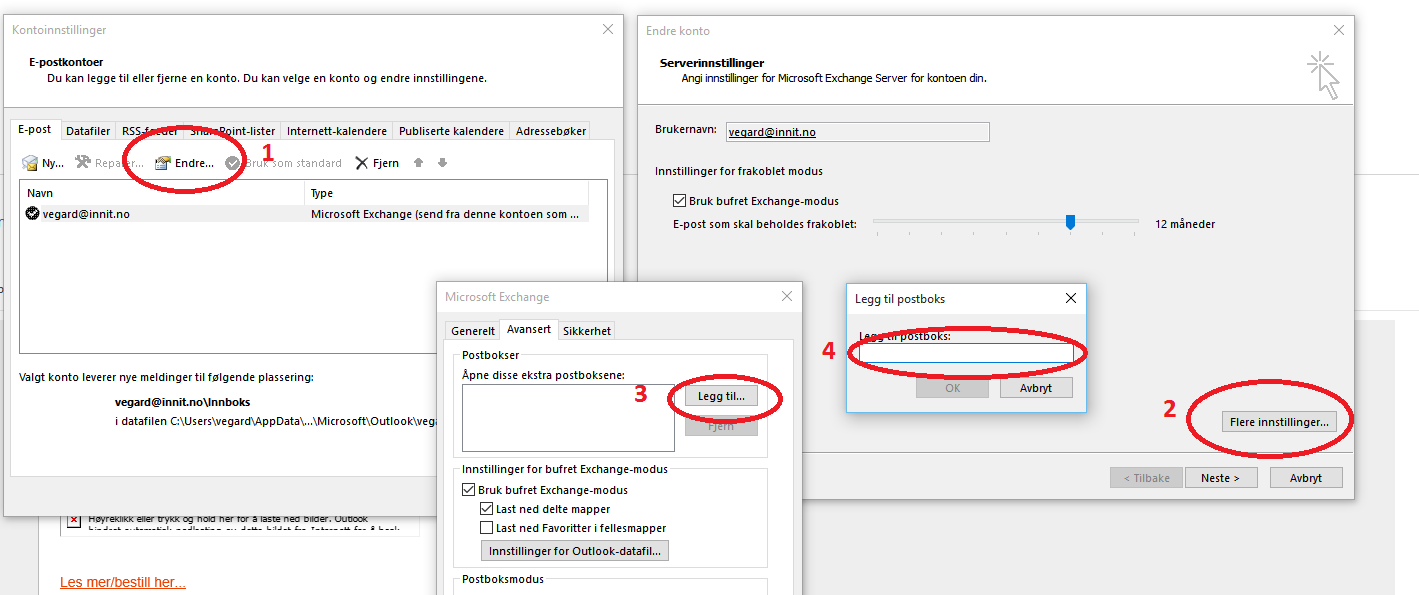This screenshot has width=1419, height=595.
Task: Click the disabled < Tilbake button
Action: coord(1146,478)
